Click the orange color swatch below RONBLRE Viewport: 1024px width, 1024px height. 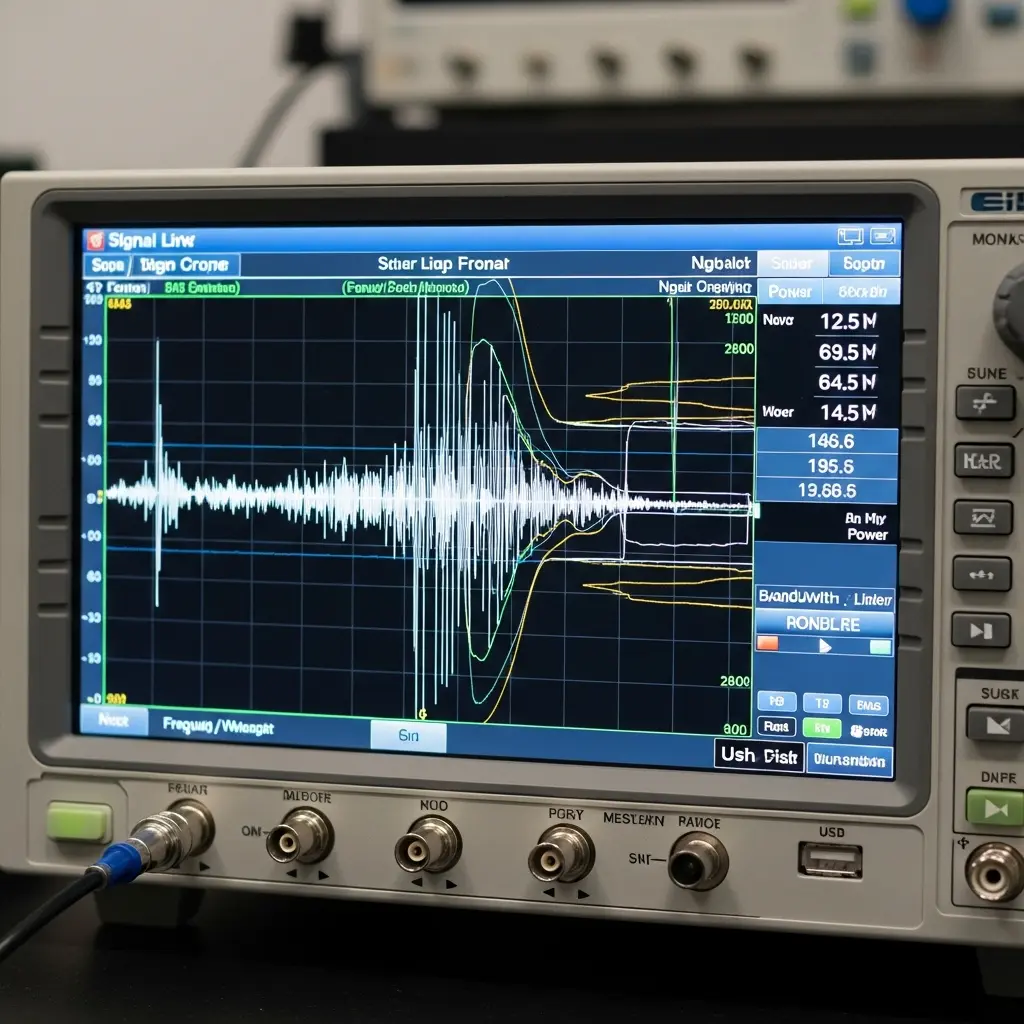[x=768, y=644]
